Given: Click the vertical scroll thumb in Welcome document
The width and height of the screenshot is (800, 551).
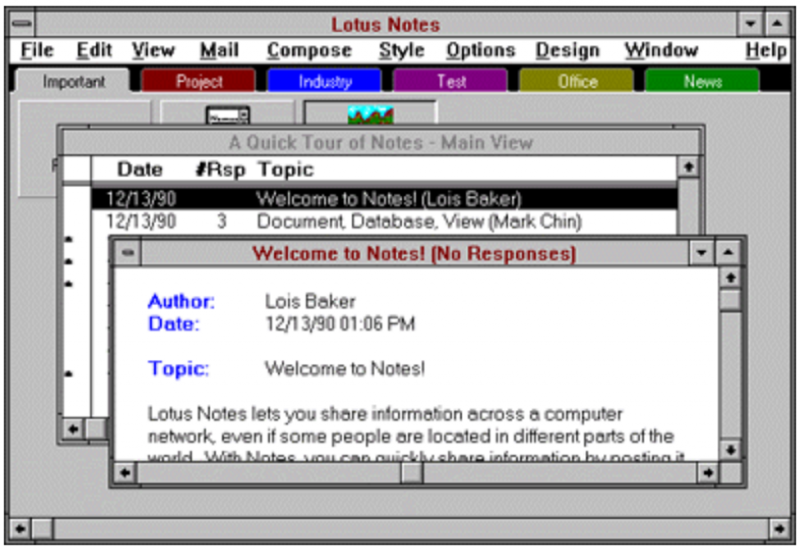Looking at the screenshot, I should [x=730, y=299].
